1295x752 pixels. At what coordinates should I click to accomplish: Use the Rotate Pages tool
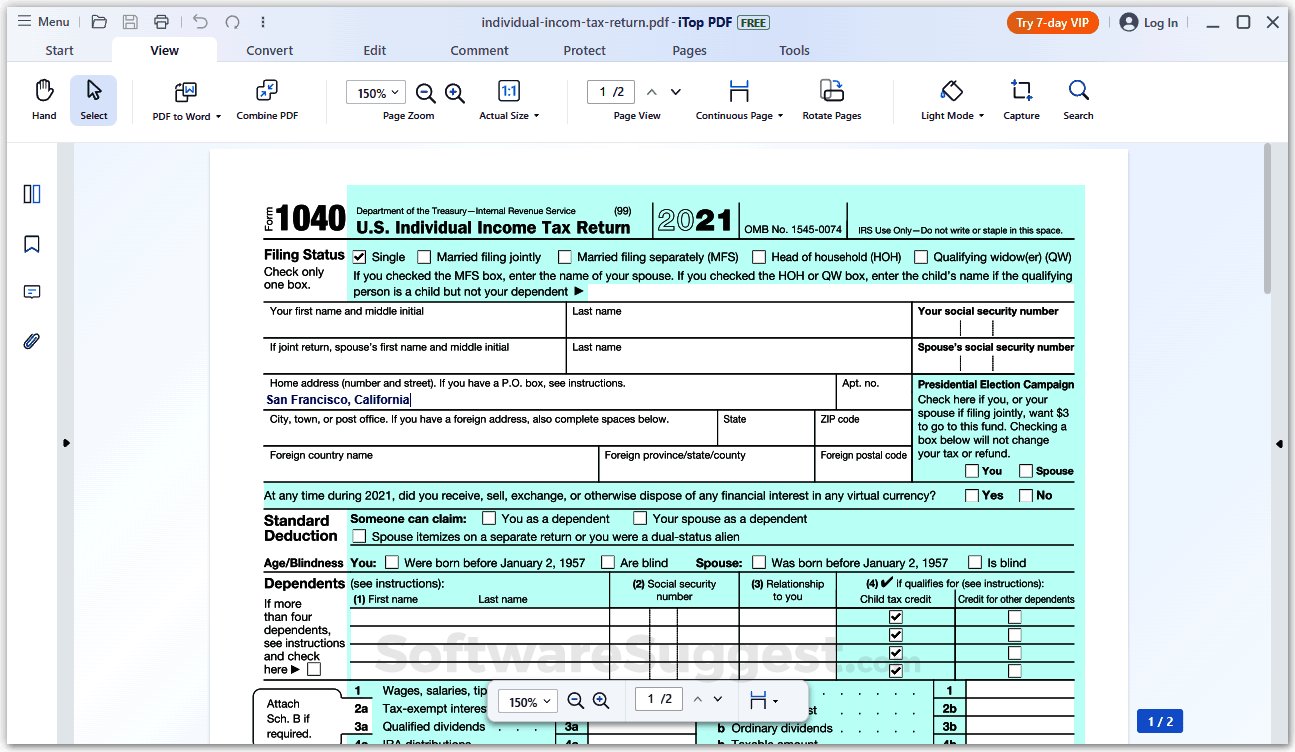(831, 98)
